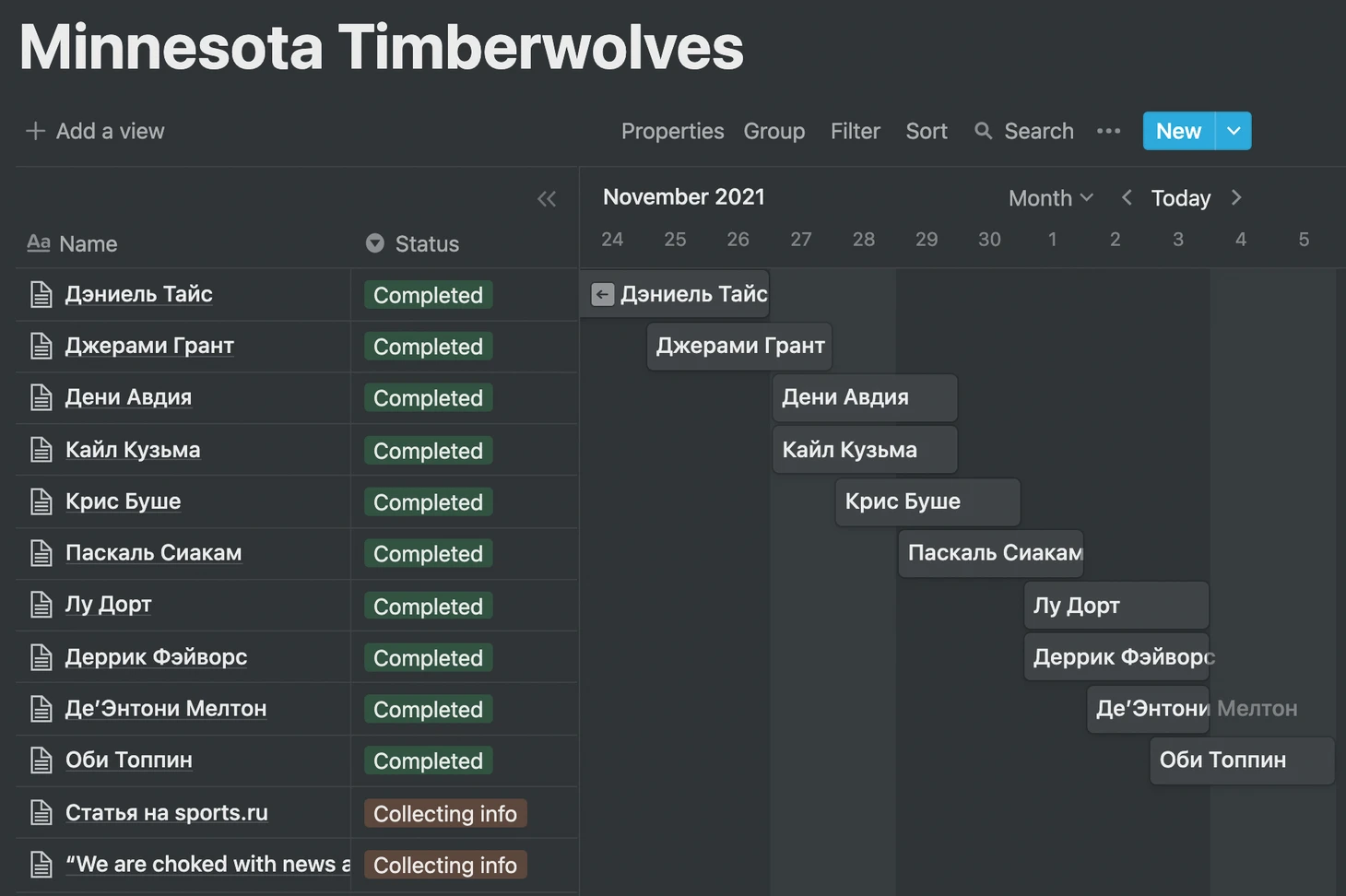
Task: Jump to Today in the timeline
Action: click(1180, 198)
